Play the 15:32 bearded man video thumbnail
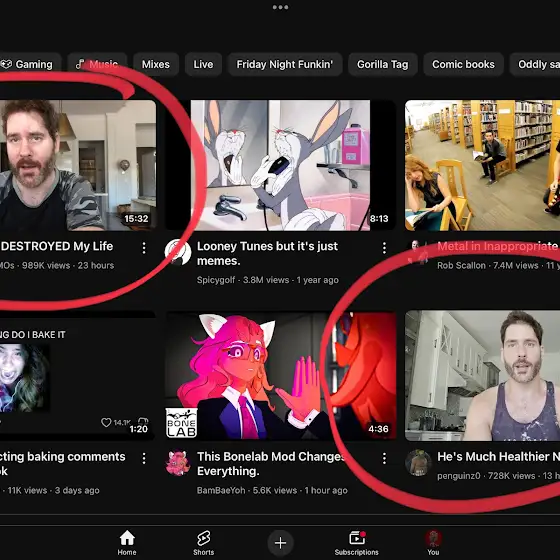The height and width of the screenshot is (560, 560). (78, 165)
